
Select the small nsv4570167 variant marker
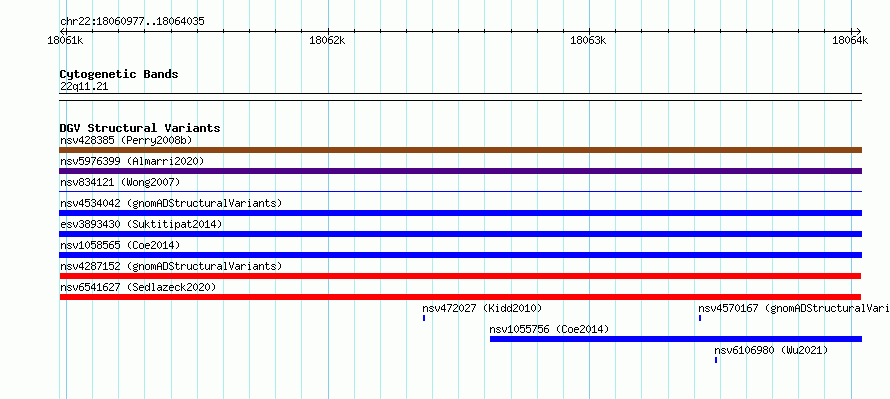pyautogui.click(x=700, y=318)
